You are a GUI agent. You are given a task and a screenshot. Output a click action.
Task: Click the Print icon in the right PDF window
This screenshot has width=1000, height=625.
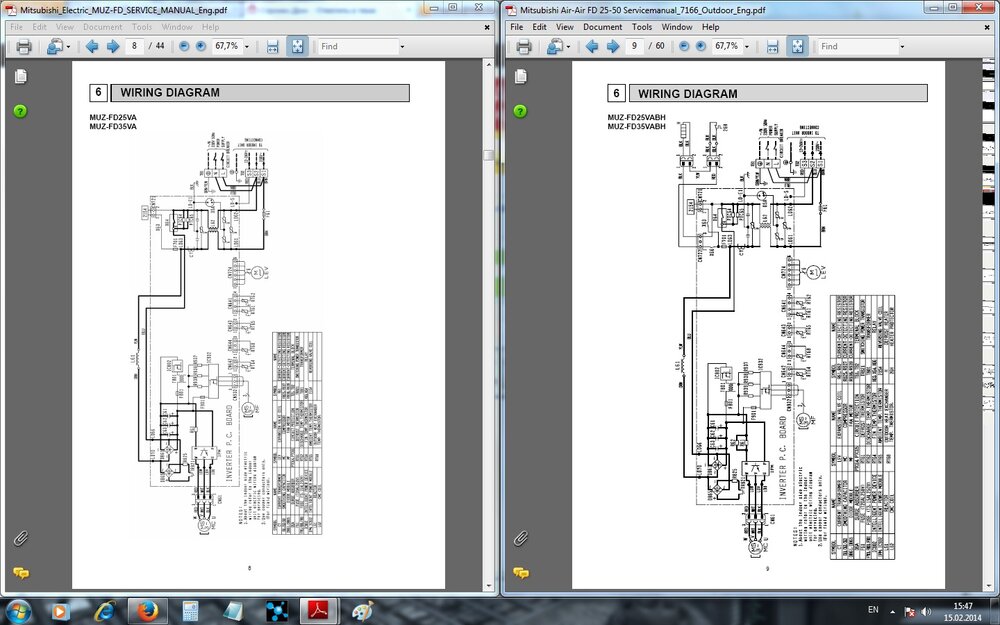[x=523, y=46]
